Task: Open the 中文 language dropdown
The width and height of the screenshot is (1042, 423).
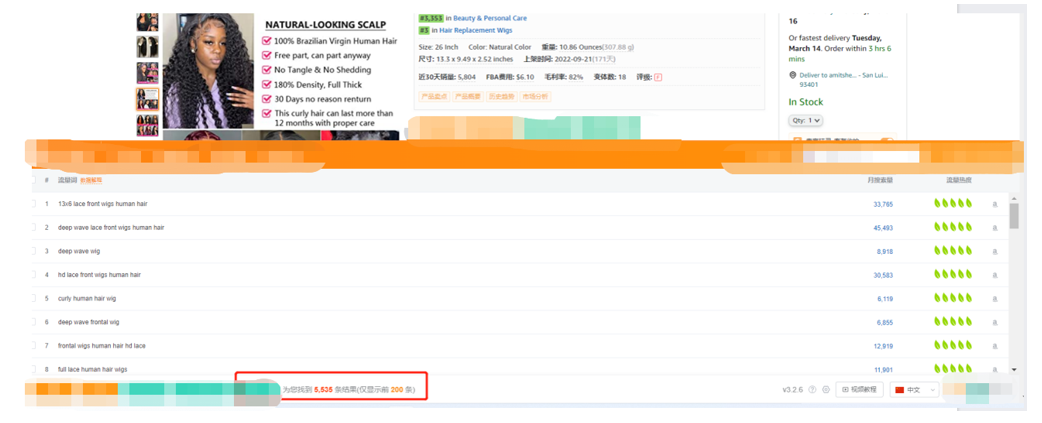Action: click(x=914, y=390)
